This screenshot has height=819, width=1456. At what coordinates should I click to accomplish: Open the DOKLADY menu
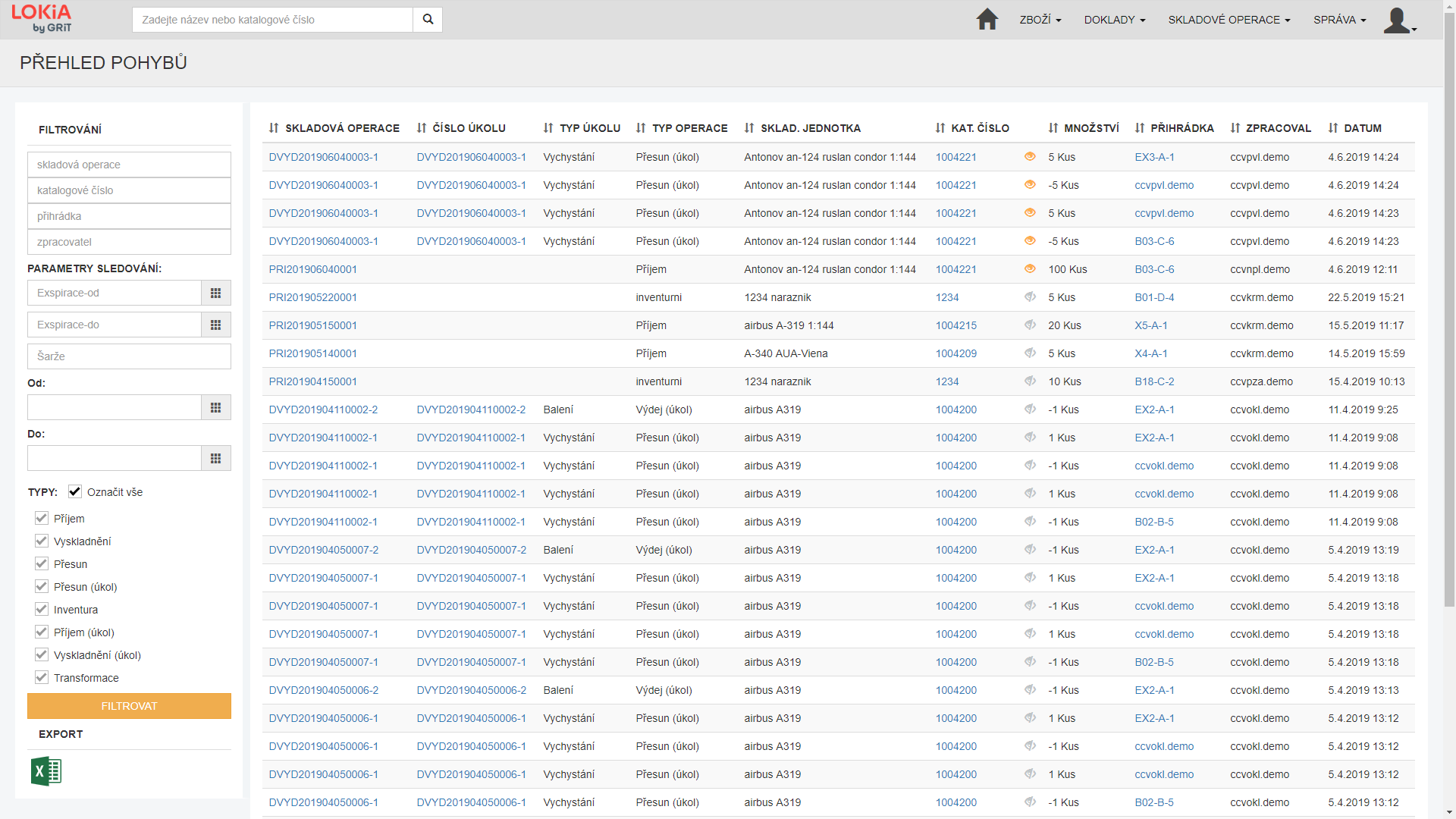coord(1114,20)
